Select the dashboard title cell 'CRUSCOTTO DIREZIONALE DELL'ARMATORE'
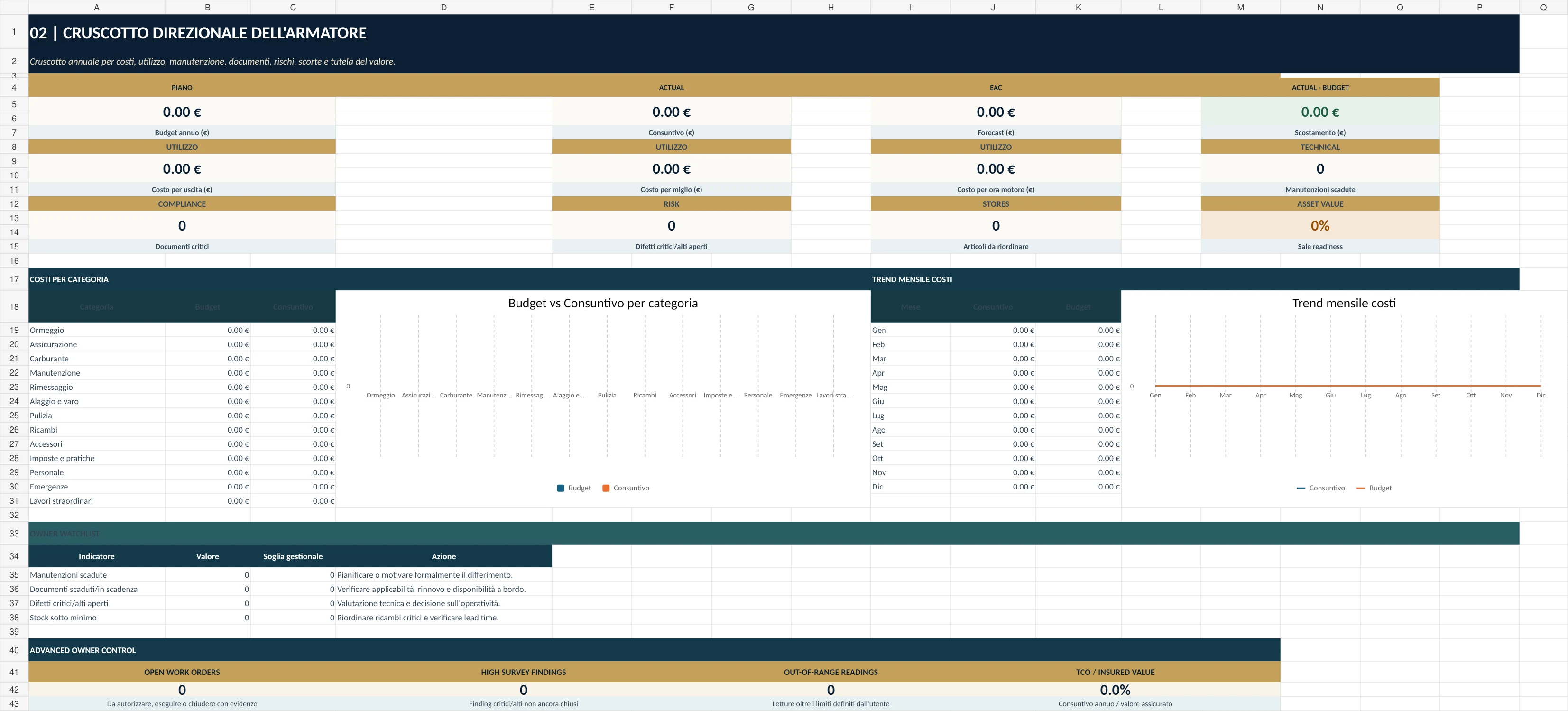 pyautogui.click(x=774, y=32)
